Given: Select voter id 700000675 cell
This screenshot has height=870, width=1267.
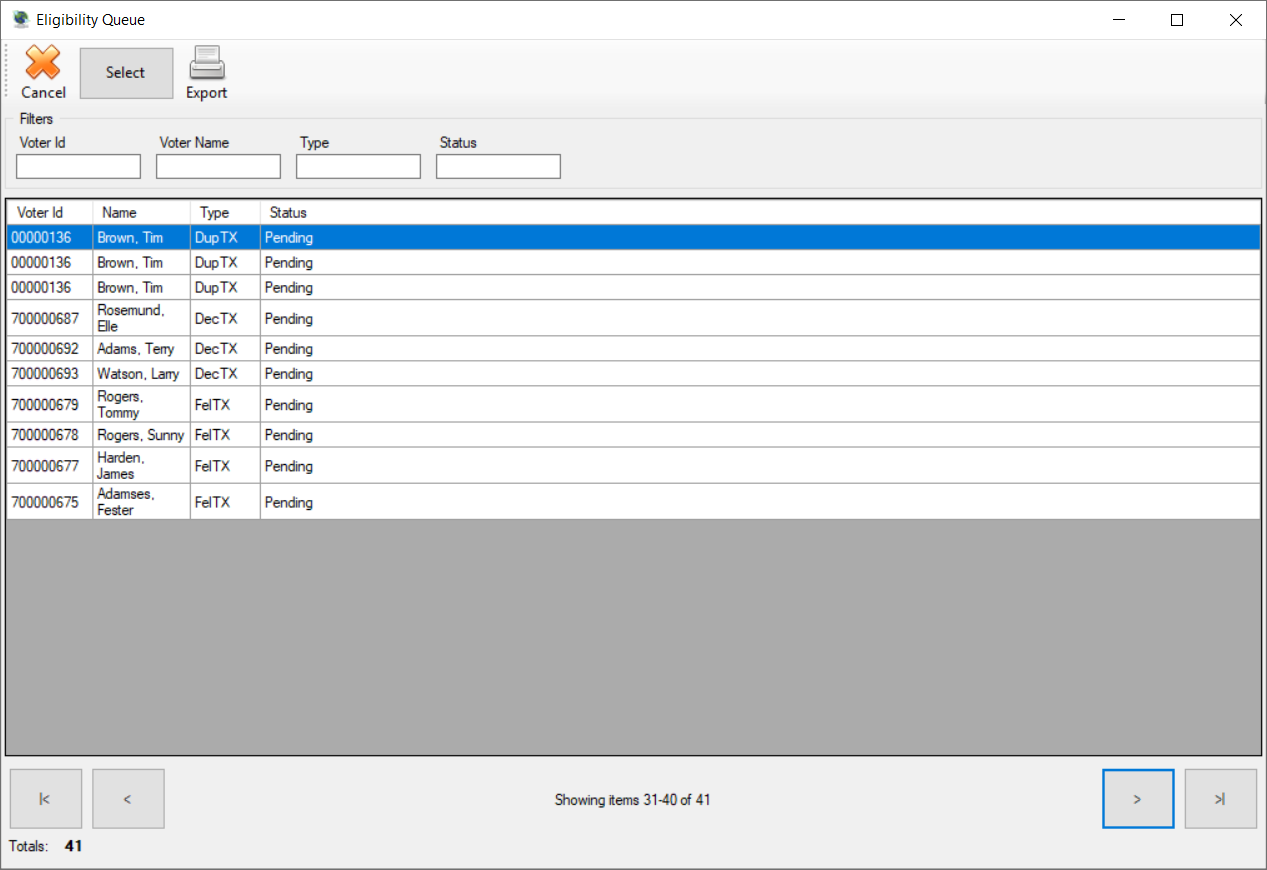Looking at the screenshot, I should pos(50,502).
